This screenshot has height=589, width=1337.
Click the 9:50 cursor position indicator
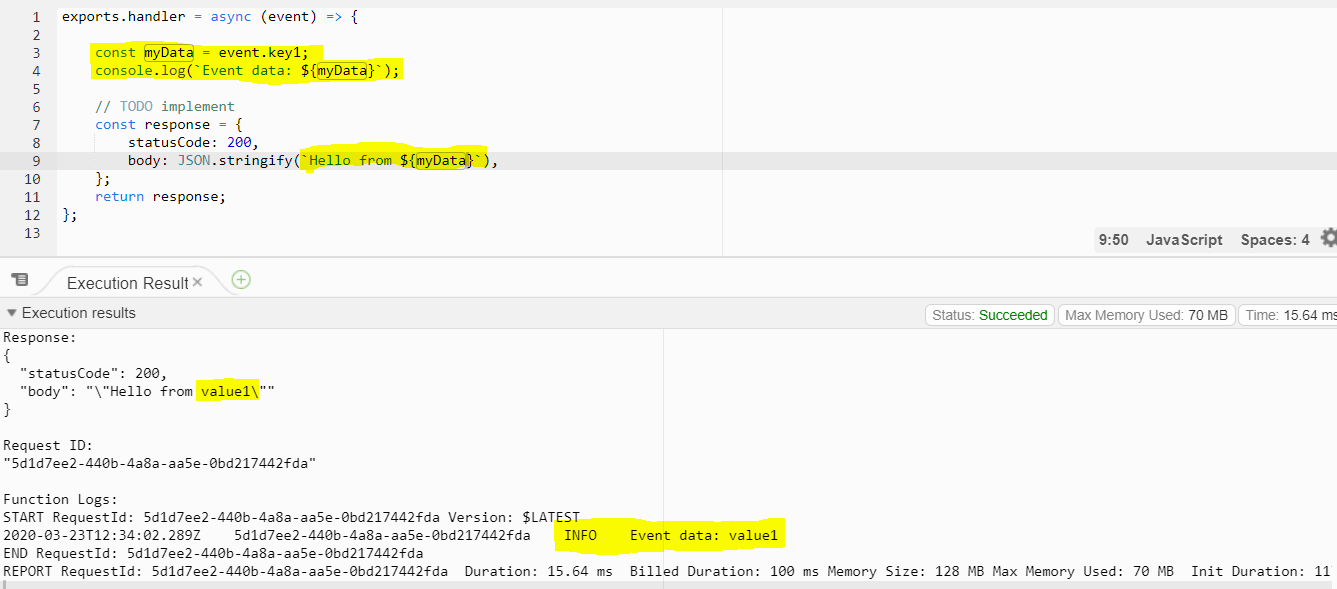tap(1113, 240)
